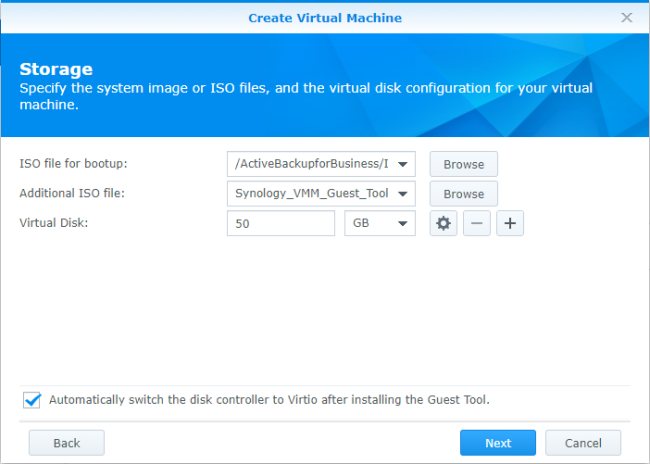Select the 'Additional ISO file:' label
The width and height of the screenshot is (650, 464).
point(72,193)
